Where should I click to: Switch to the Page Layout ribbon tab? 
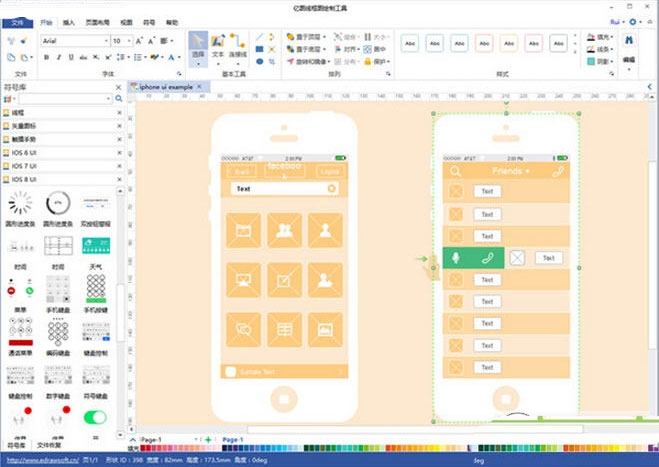[98, 23]
